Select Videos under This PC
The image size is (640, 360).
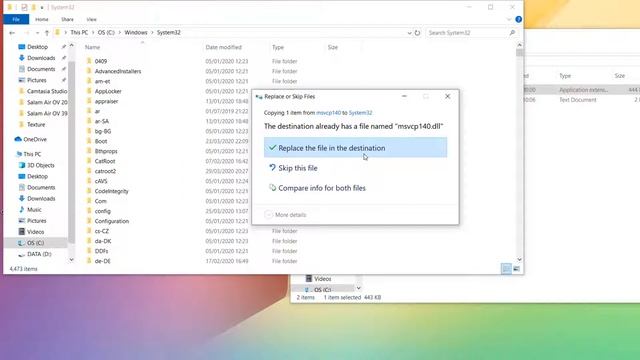36,231
